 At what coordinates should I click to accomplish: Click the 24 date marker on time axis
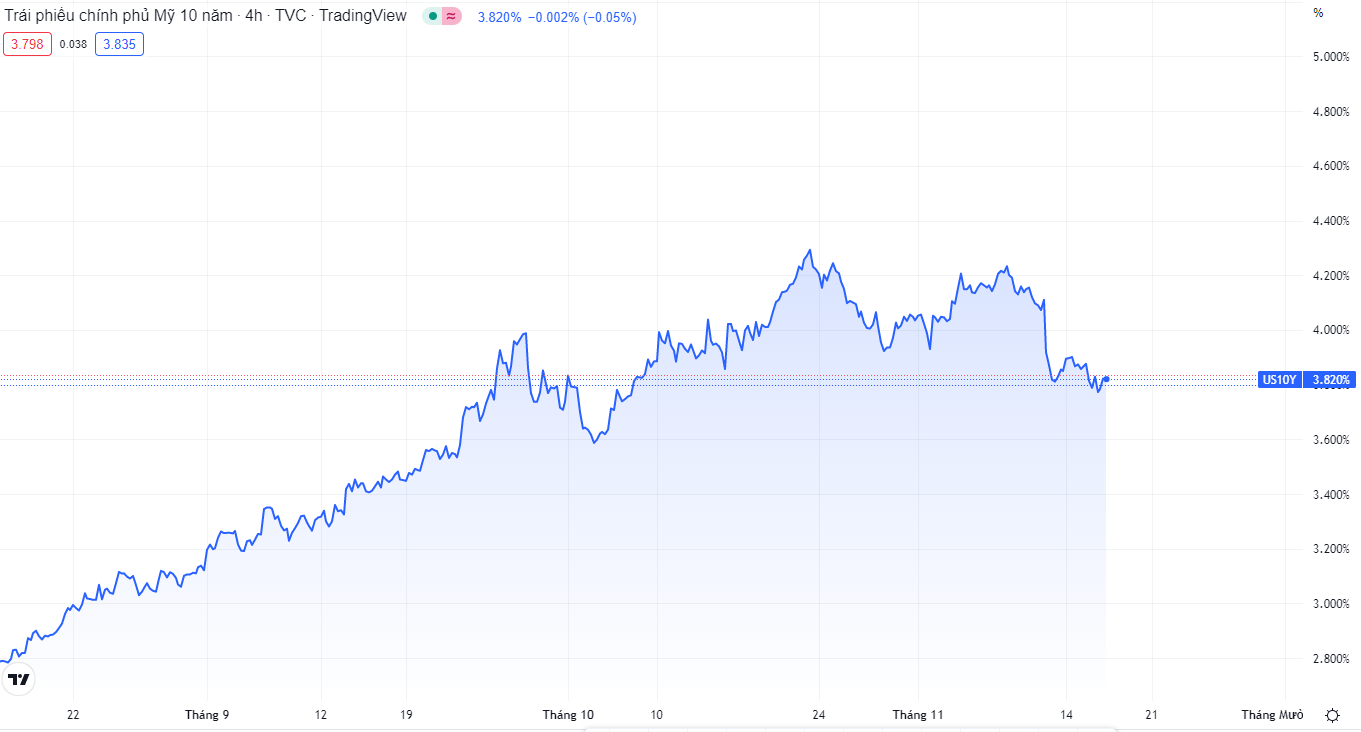[819, 715]
